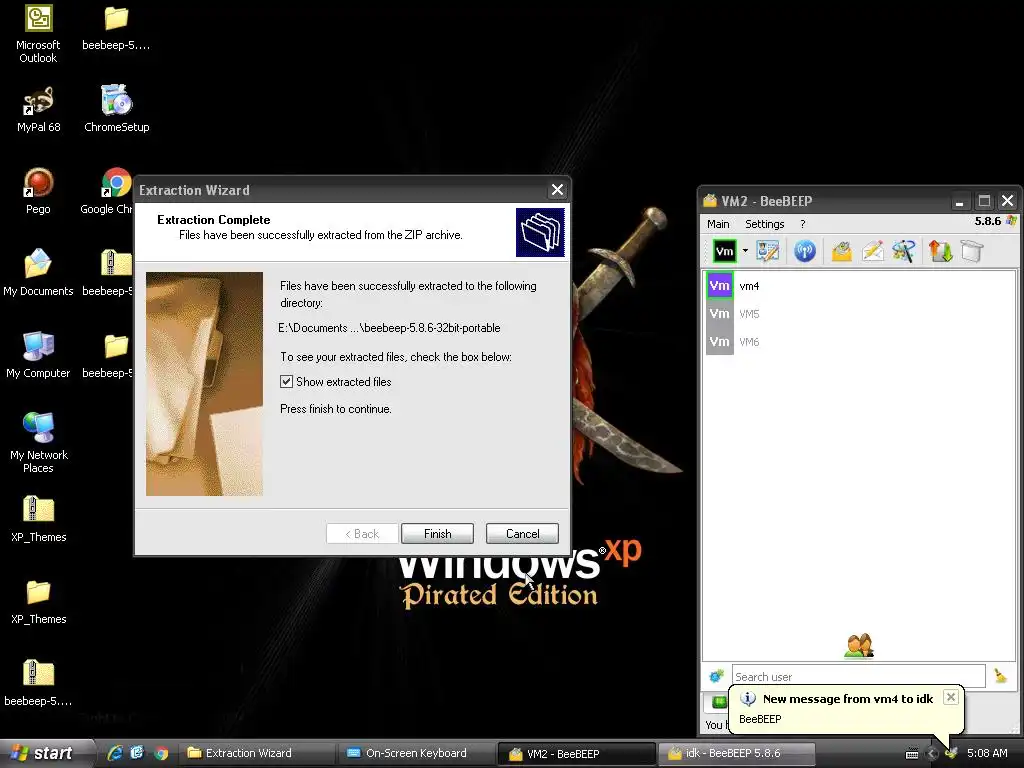Select the My Network Places desktop icon
Screen dimensions: 1024x768
pos(39,443)
